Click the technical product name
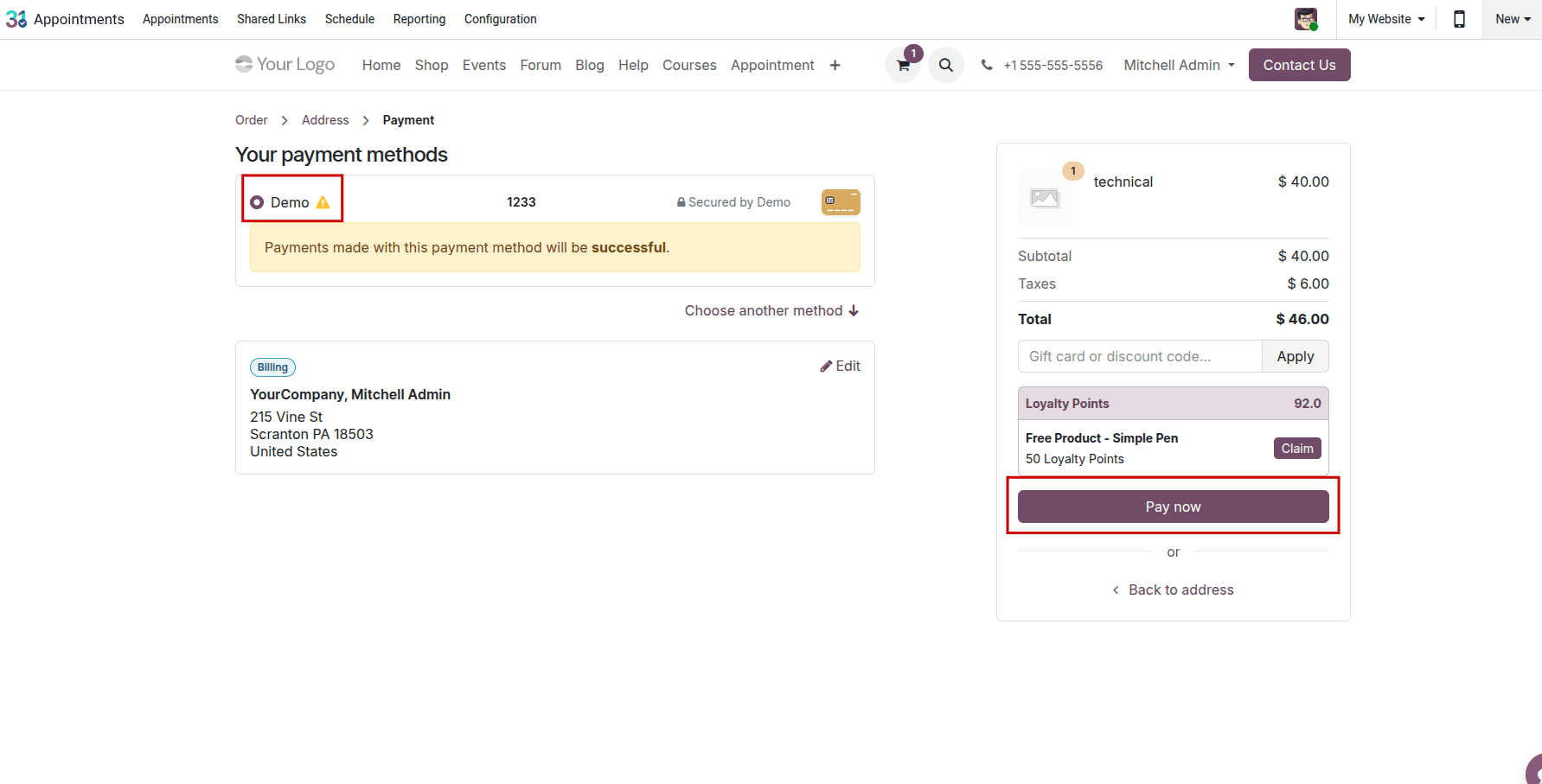1542x784 pixels. [x=1123, y=182]
